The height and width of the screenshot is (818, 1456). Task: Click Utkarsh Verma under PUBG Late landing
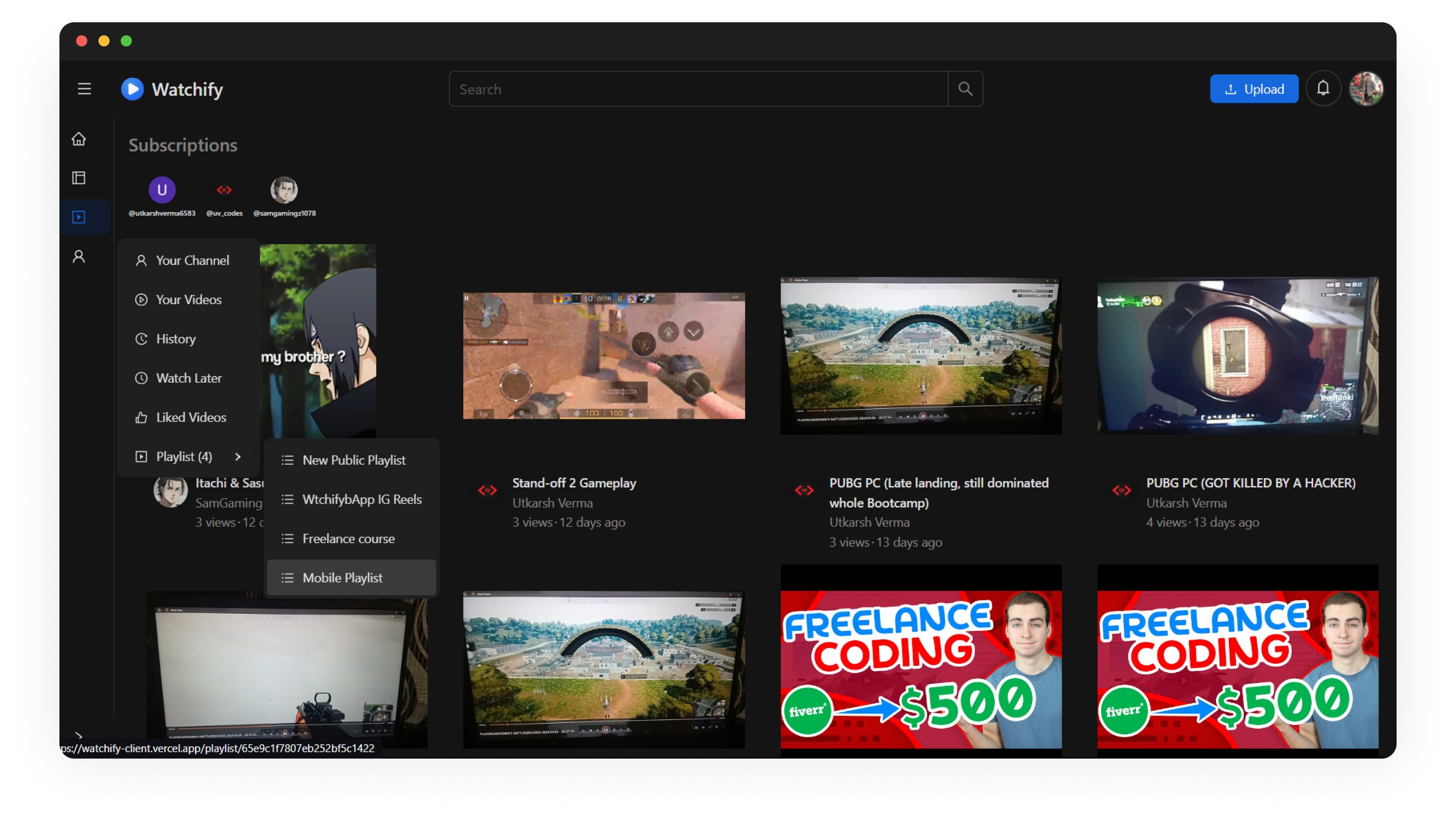869,522
